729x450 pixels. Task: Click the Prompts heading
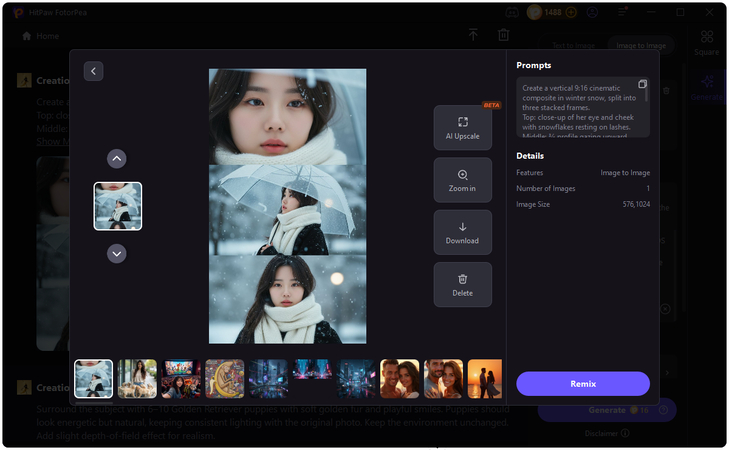(x=533, y=65)
